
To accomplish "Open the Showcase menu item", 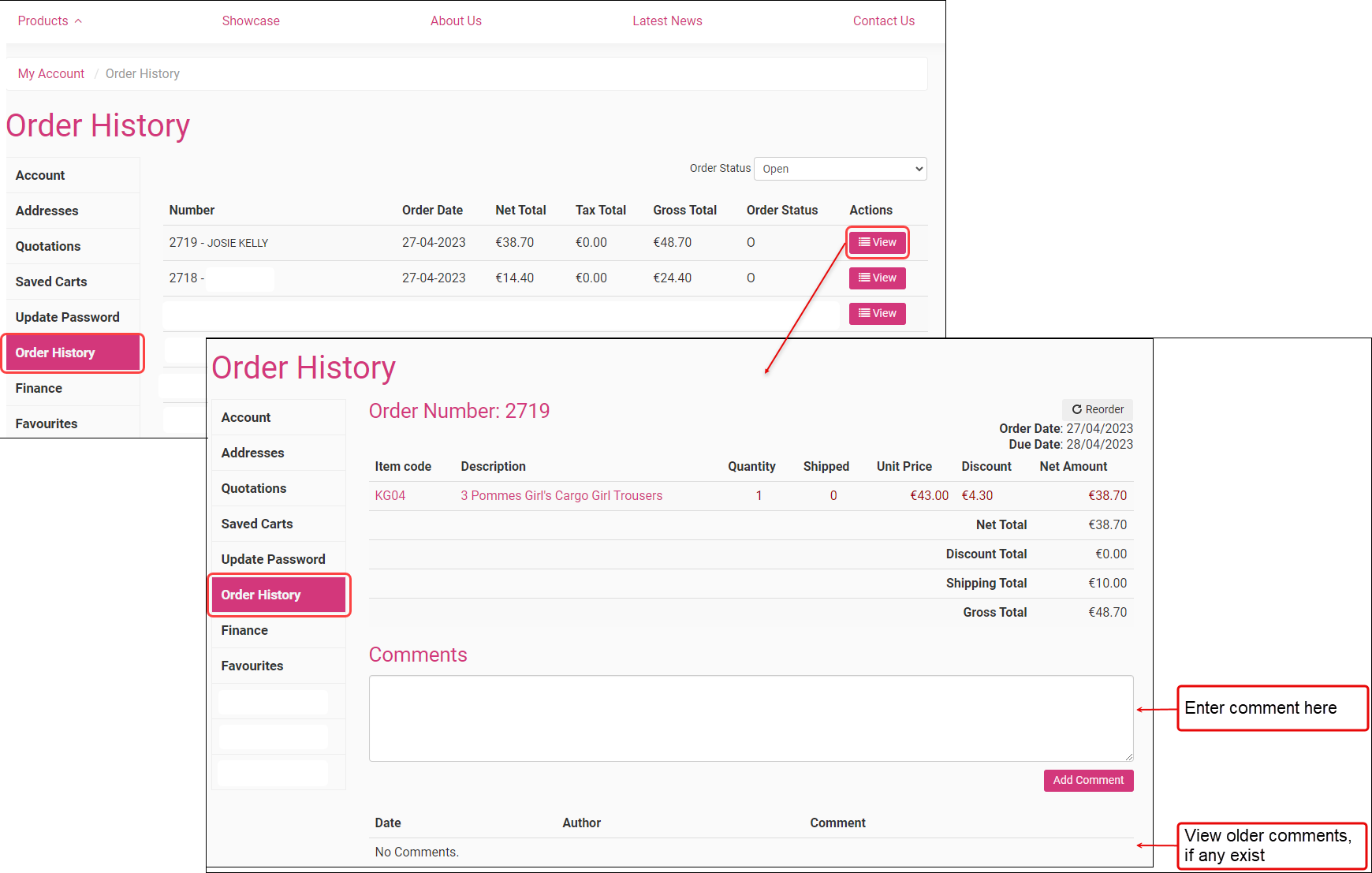I will (x=251, y=21).
